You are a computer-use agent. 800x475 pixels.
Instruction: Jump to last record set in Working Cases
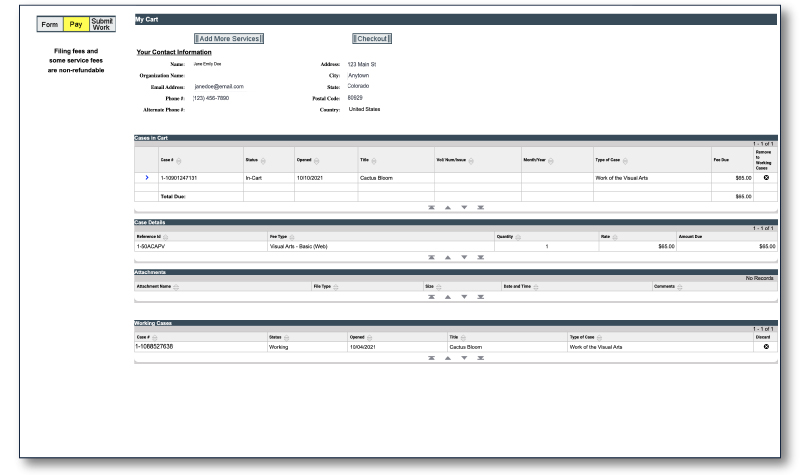coord(480,357)
